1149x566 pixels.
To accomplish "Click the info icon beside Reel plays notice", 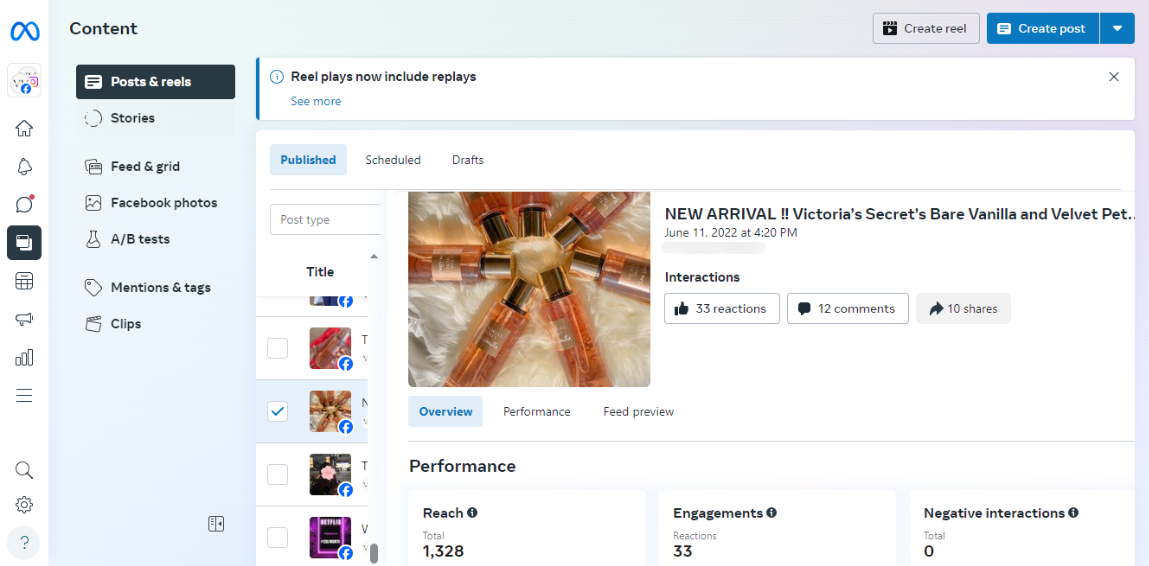I will tap(276, 76).
